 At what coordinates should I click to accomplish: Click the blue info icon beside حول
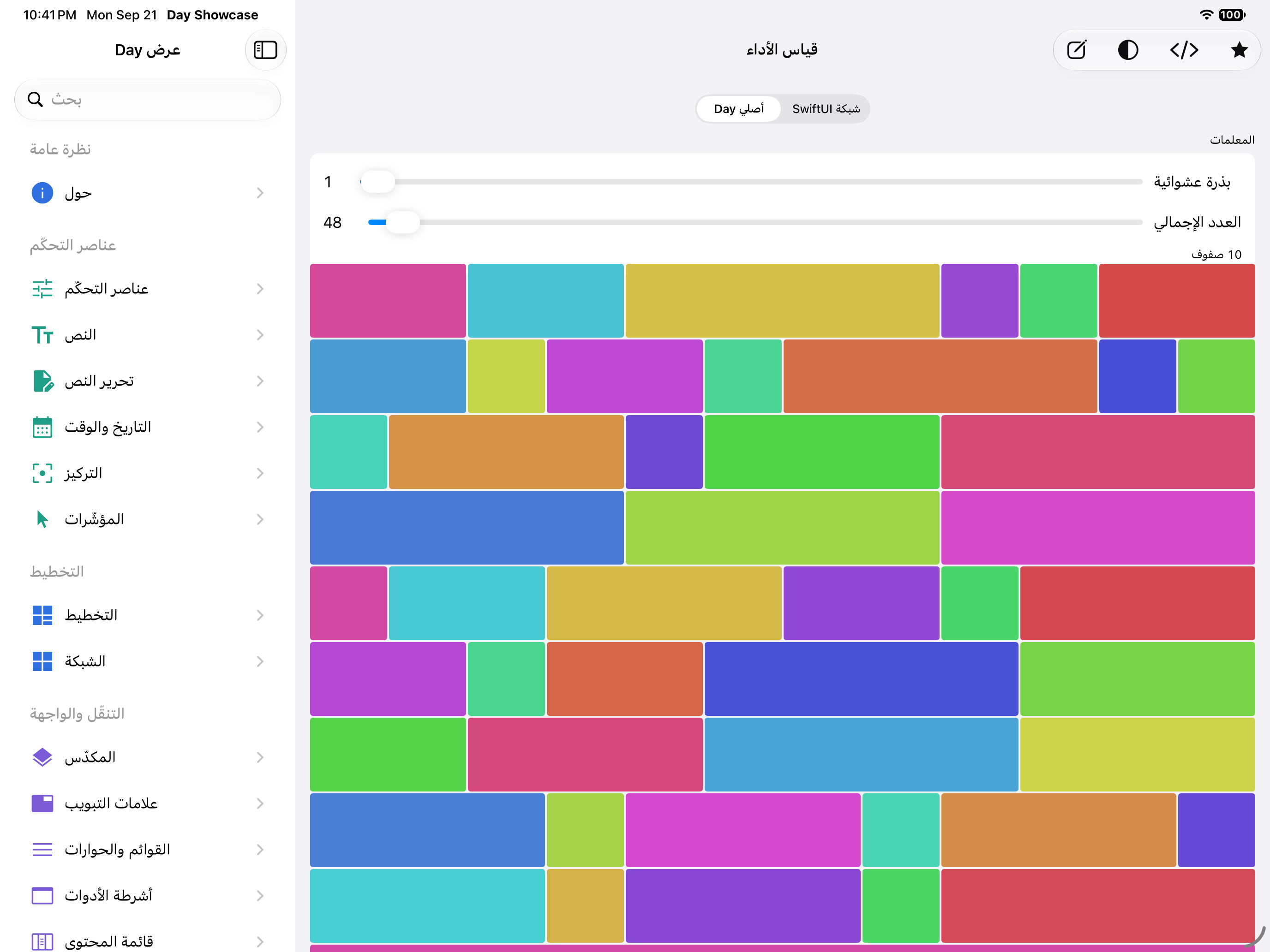[x=42, y=193]
